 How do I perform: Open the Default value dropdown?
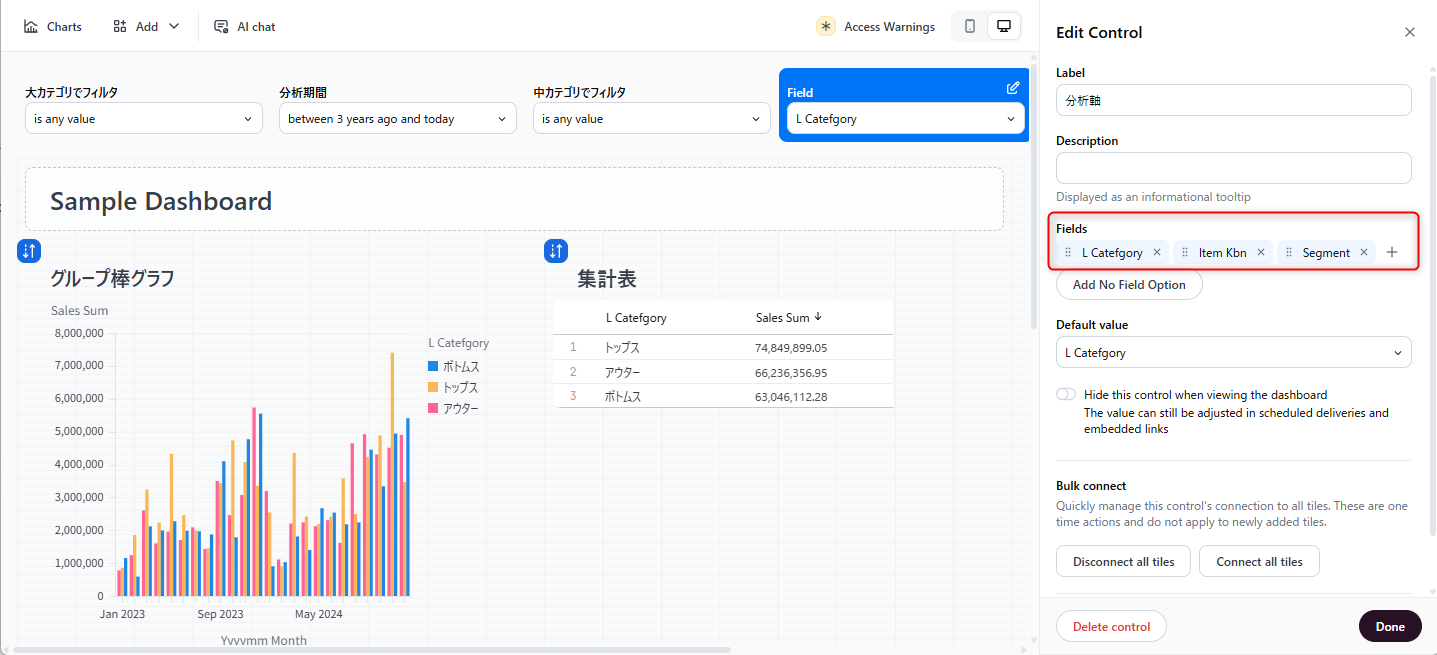click(1233, 353)
